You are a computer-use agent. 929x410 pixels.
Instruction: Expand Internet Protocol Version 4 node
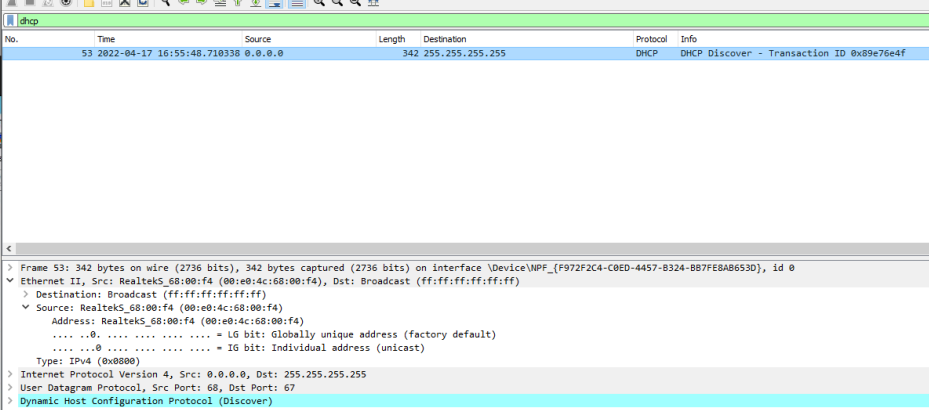click(10, 374)
